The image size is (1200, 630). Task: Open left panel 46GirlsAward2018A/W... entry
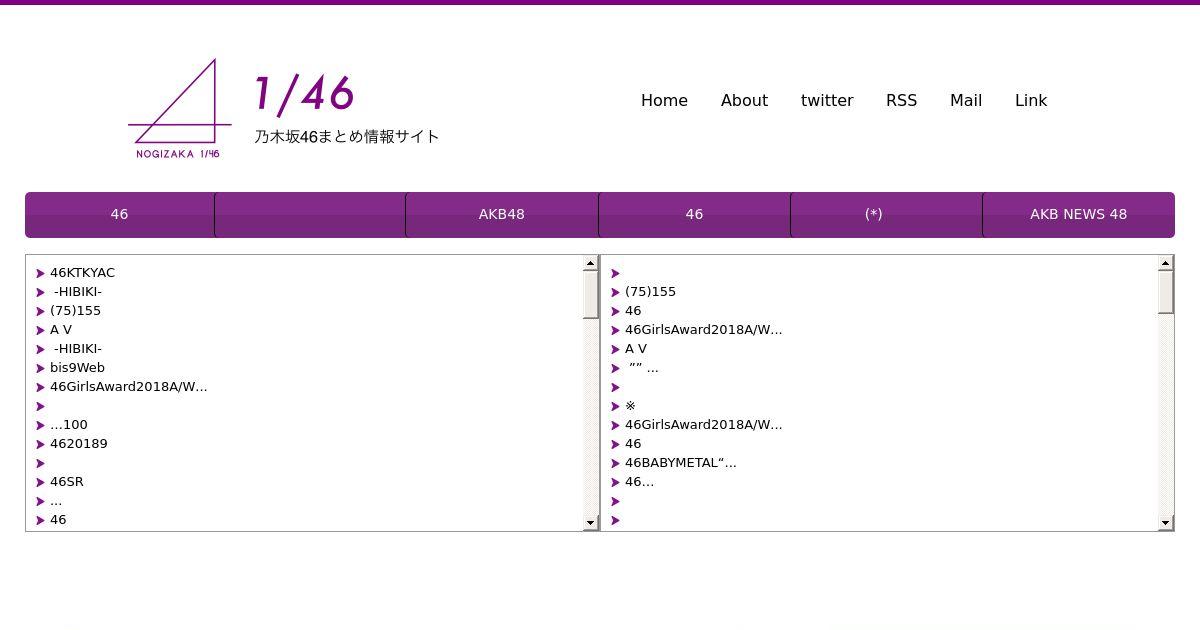[x=129, y=386]
